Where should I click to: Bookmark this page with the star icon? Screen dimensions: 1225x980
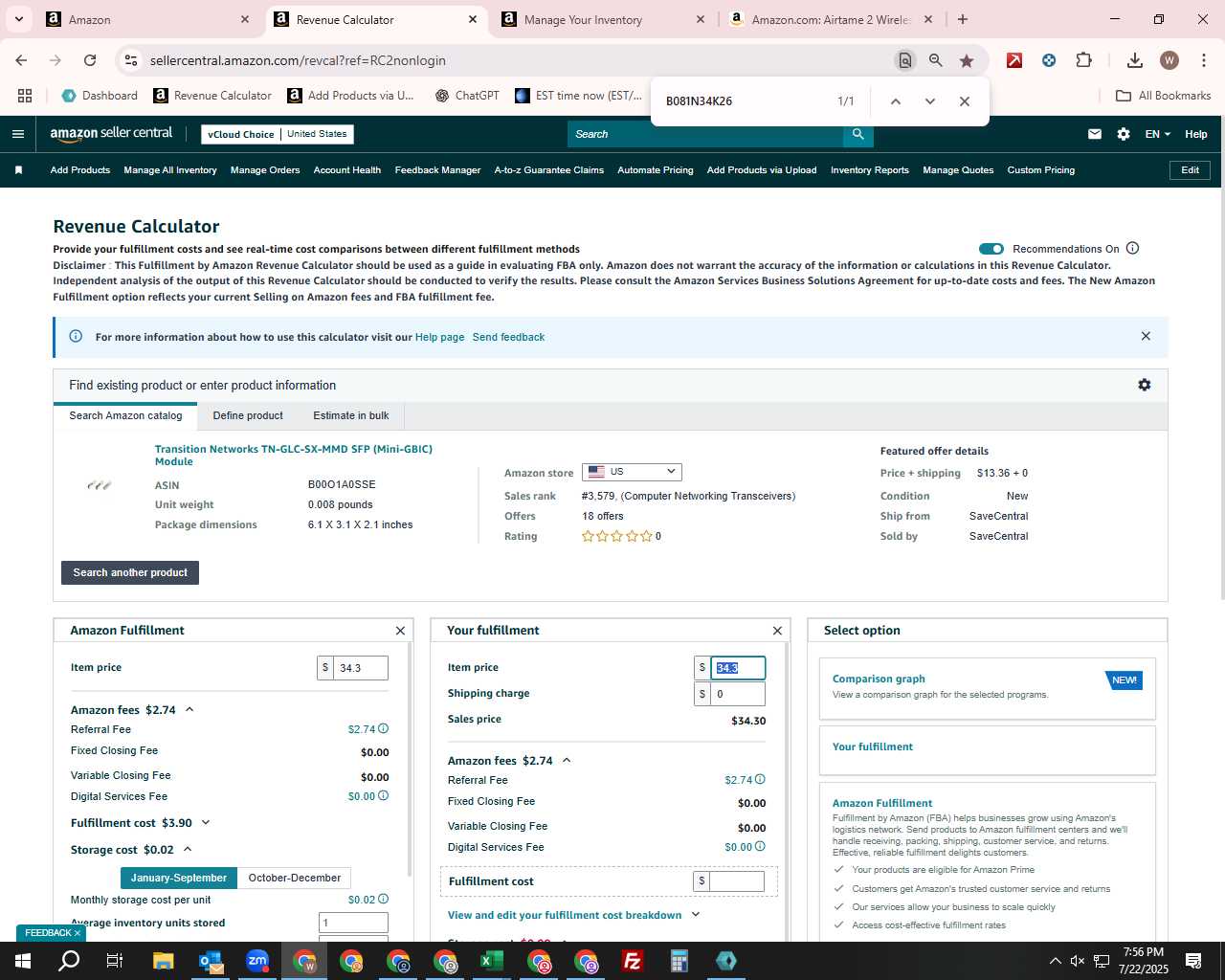967,60
